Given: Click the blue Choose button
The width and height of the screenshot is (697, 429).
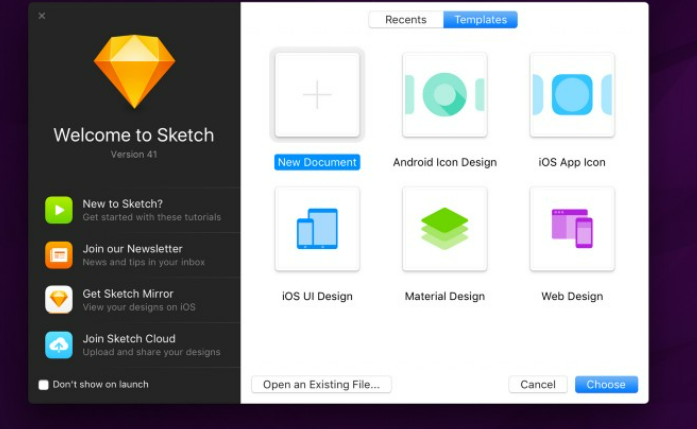Looking at the screenshot, I should 606,385.
